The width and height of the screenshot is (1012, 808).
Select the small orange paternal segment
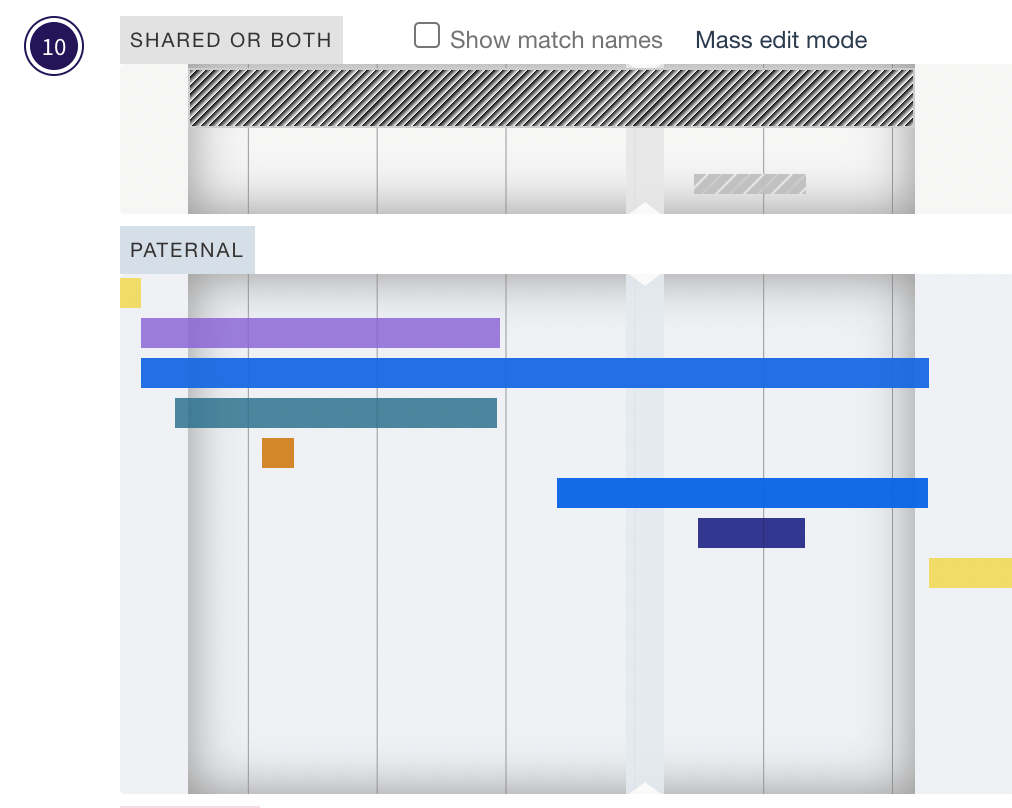[x=278, y=452]
